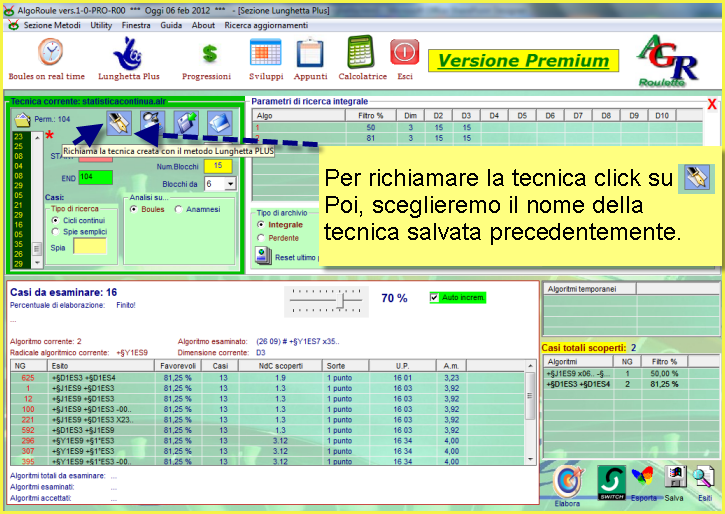
Task: Select discovered algorithm row with 50,00 %
Action: click(x=631, y=373)
